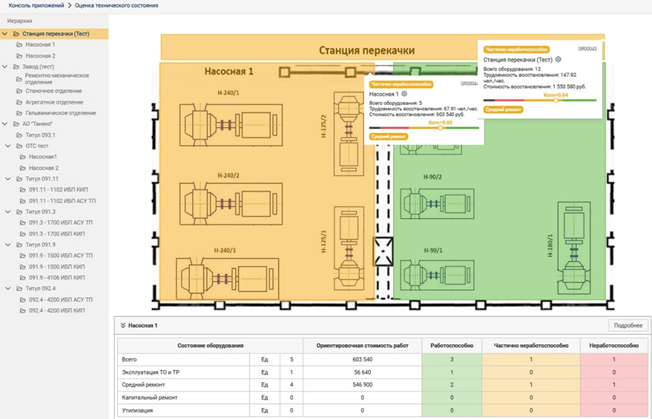Select Ремонтно-механическое отделение tree item

point(57,79)
